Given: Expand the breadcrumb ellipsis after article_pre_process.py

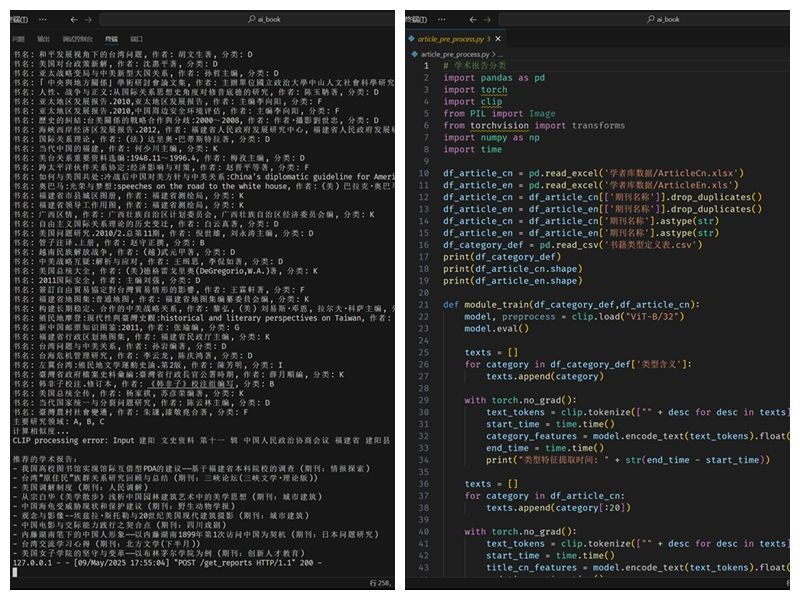Looking at the screenshot, I should (x=504, y=54).
